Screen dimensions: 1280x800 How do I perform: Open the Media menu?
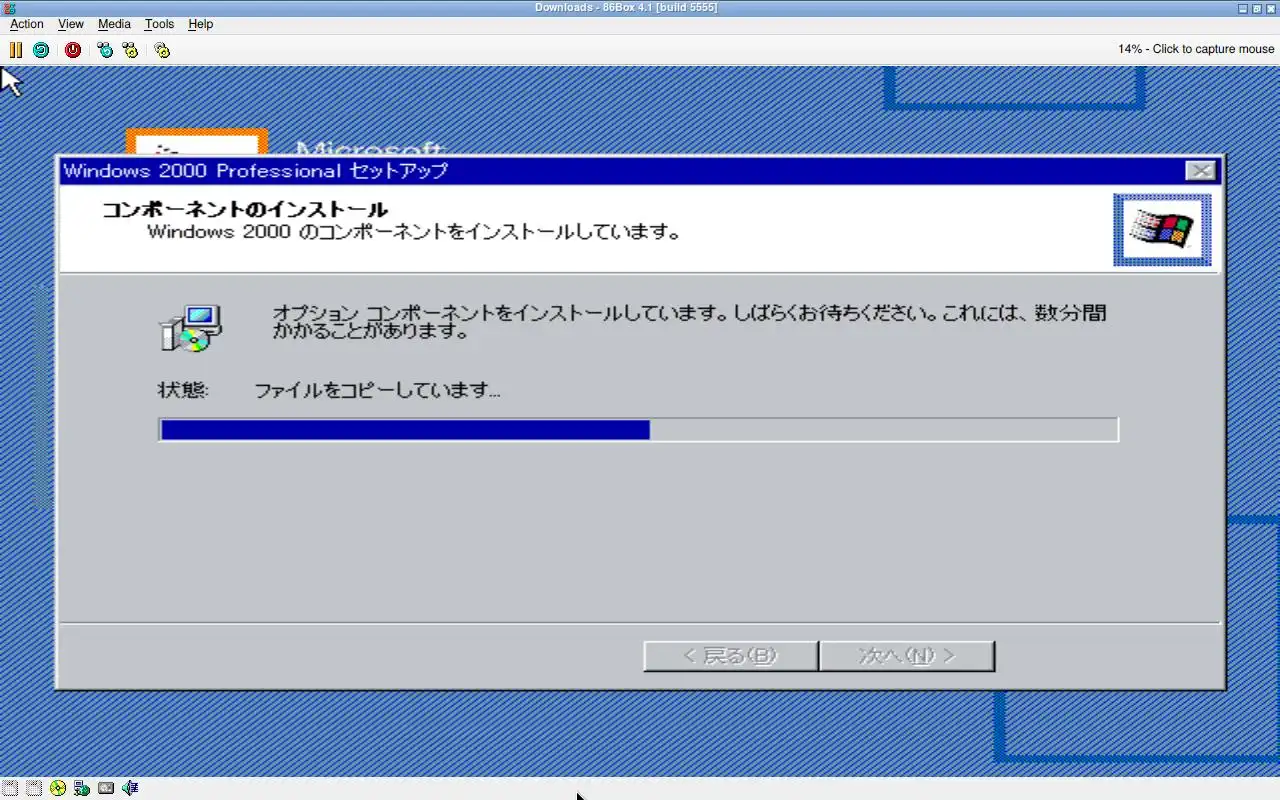tap(114, 24)
